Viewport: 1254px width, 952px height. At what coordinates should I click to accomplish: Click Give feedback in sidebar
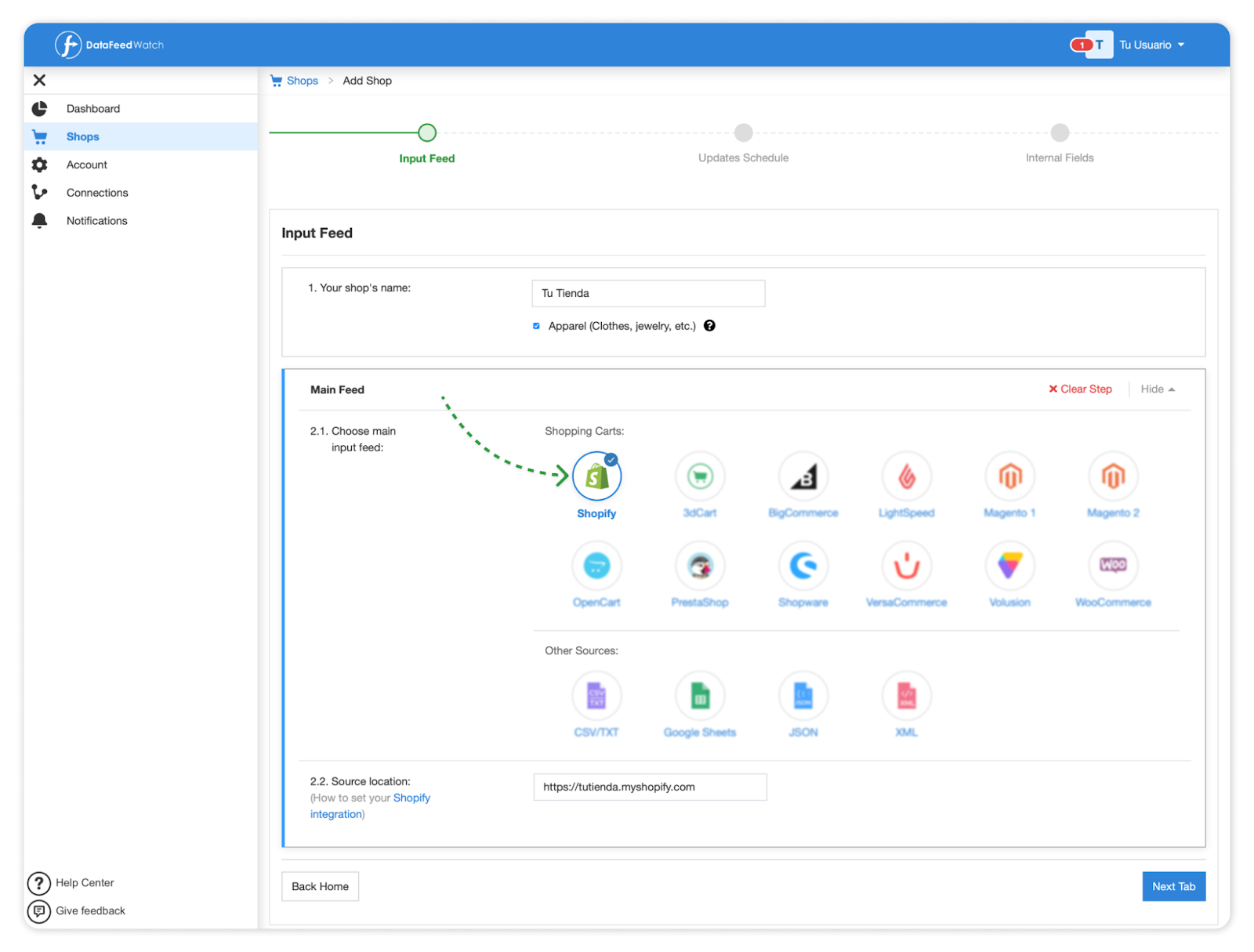[x=77, y=911]
